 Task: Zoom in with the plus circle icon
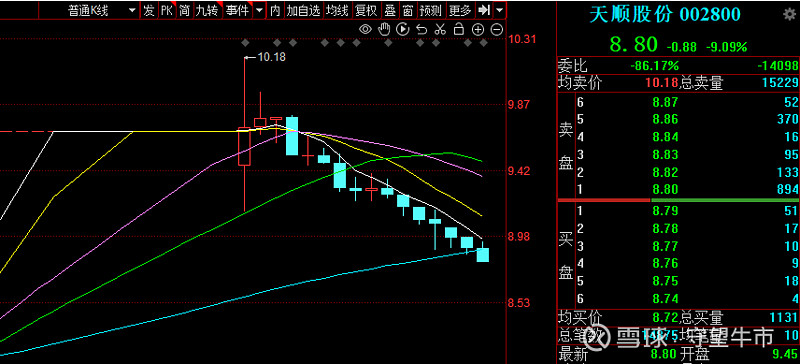pos(478,29)
